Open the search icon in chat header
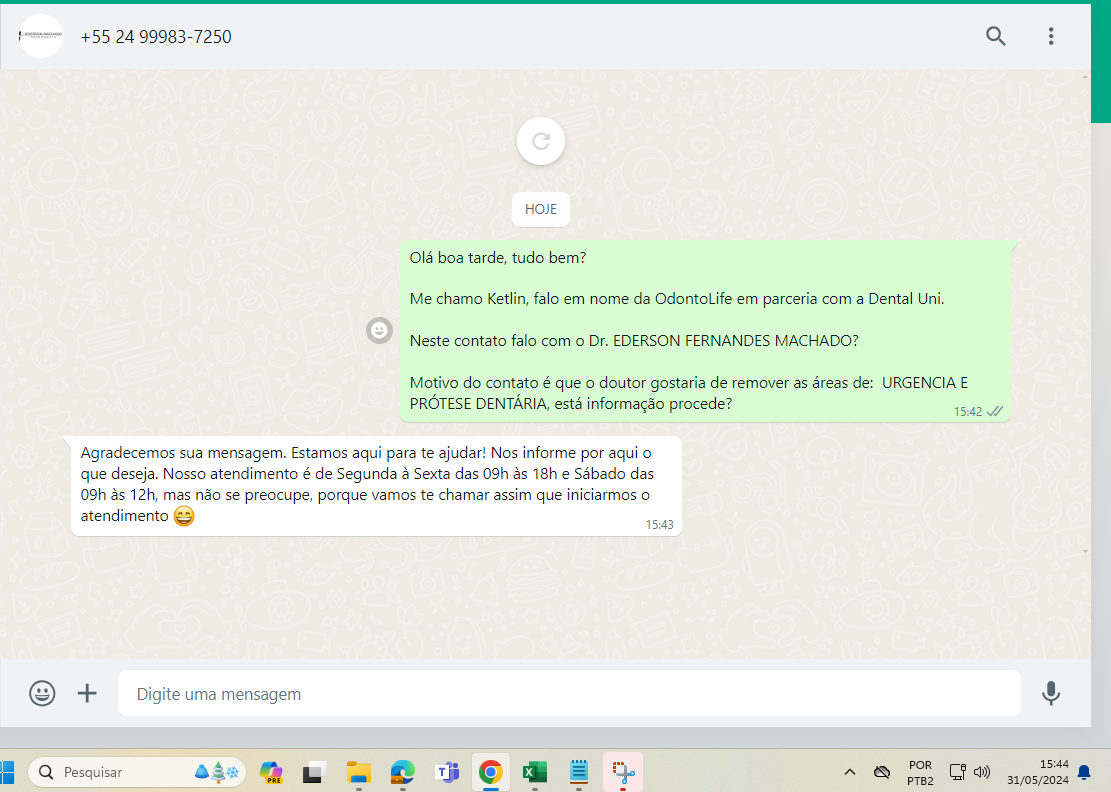Screen dimensions: 1111x792 [995, 36]
